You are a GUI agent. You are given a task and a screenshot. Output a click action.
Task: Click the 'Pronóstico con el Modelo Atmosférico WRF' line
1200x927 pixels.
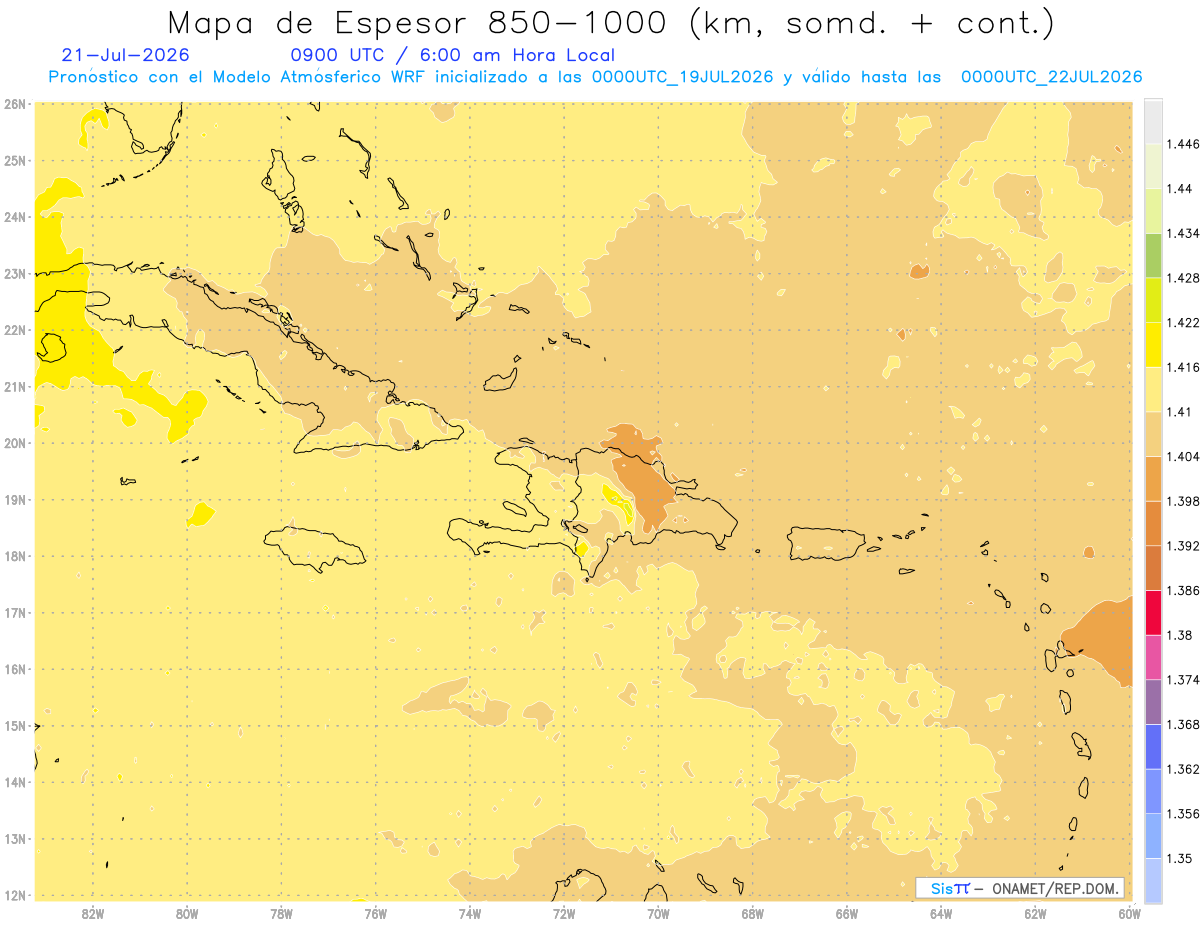pos(596,76)
